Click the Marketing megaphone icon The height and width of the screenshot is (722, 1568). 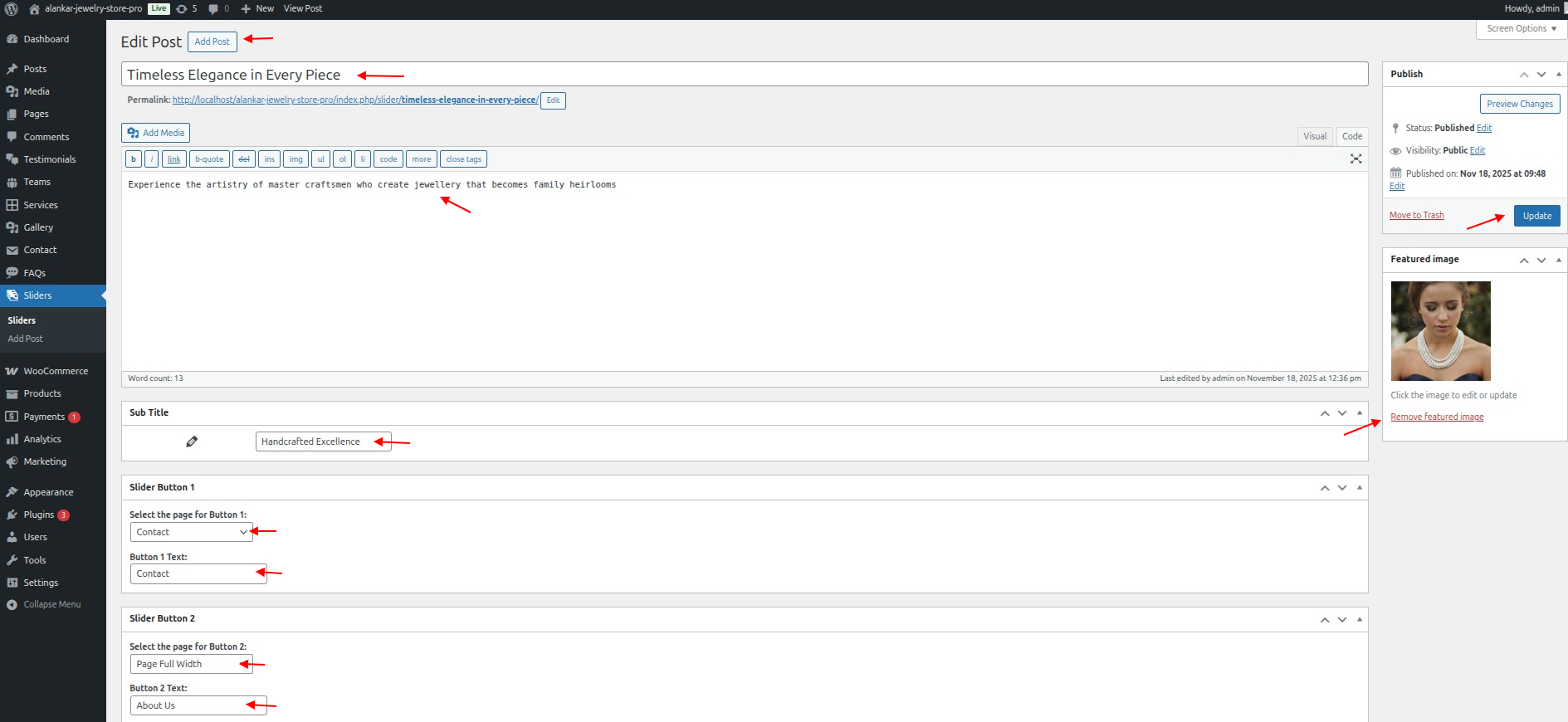pos(12,461)
